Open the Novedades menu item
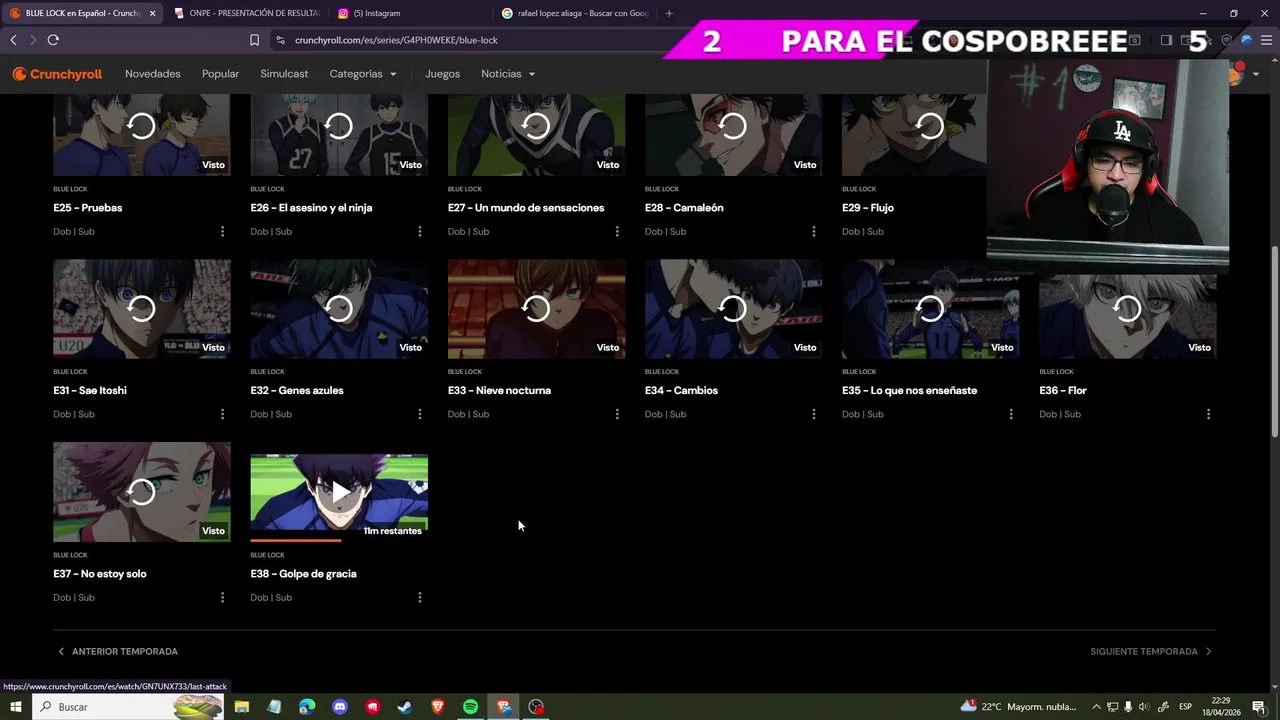1280x720 pixels. click(x=153, y=74)
